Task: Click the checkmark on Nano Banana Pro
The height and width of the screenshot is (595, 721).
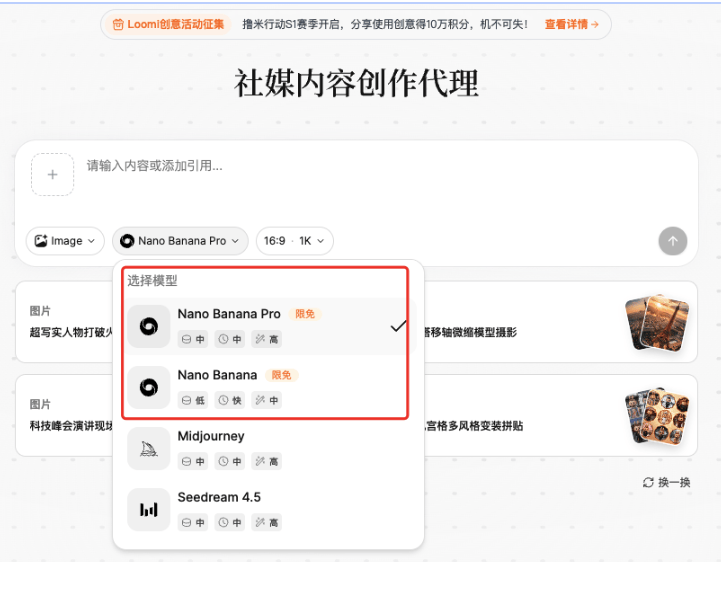Action: (398, 326)
